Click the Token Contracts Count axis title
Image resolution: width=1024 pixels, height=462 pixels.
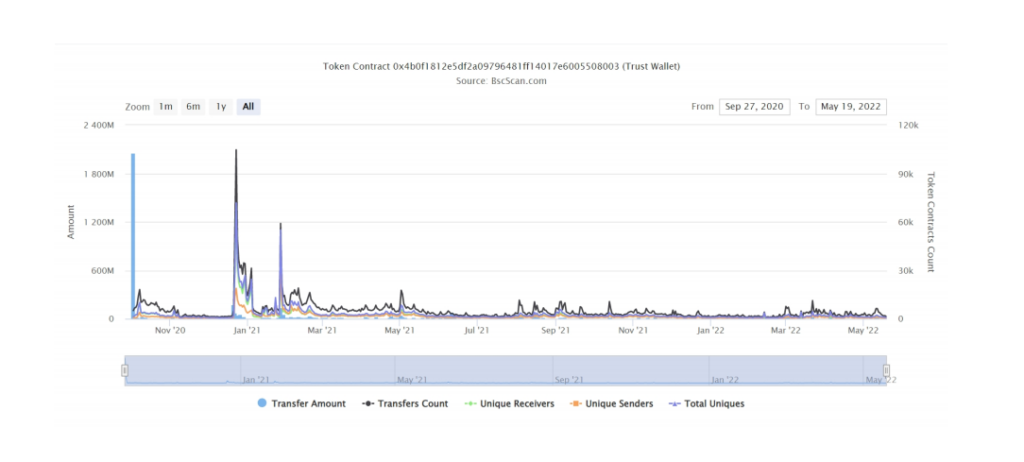pyautogui.click(x=931, y=222)
